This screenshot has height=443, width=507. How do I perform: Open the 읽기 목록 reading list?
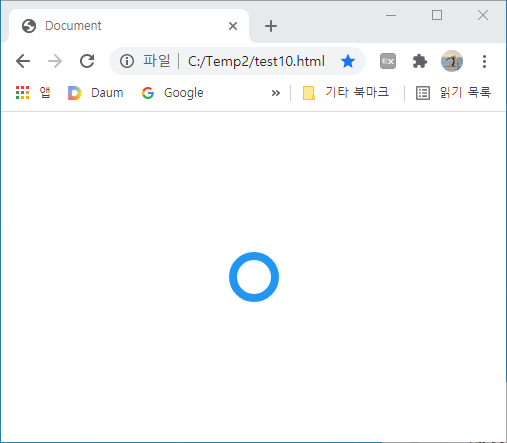click(x=453, y=92)
